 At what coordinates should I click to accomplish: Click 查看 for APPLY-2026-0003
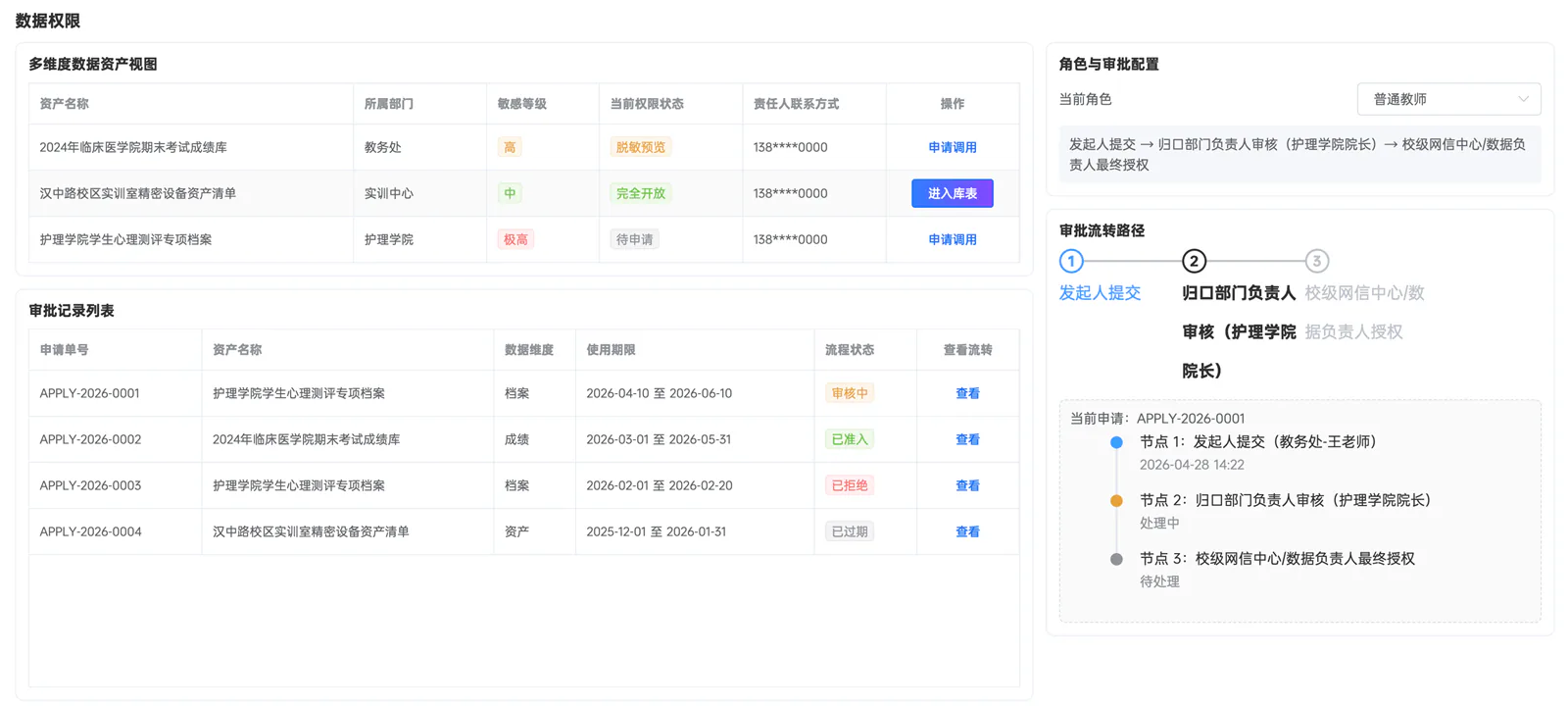coord(967,485)
